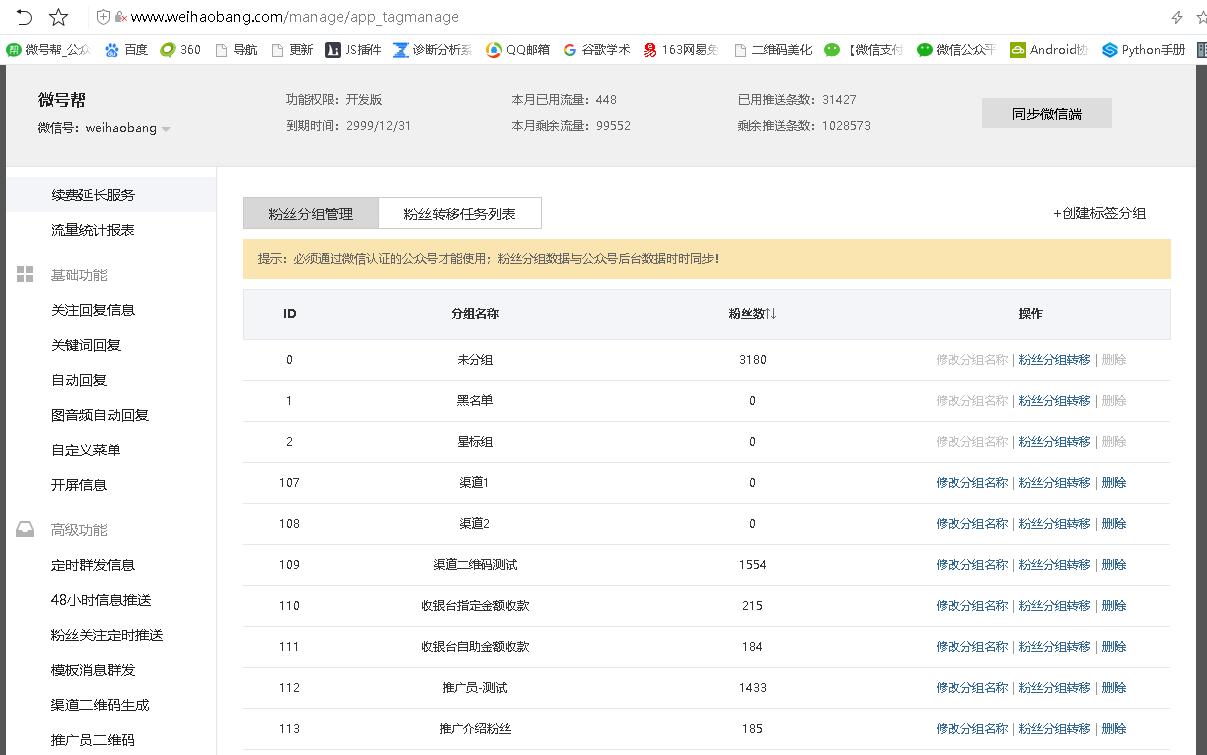Click the site security shield icon

tap(103, 17)
